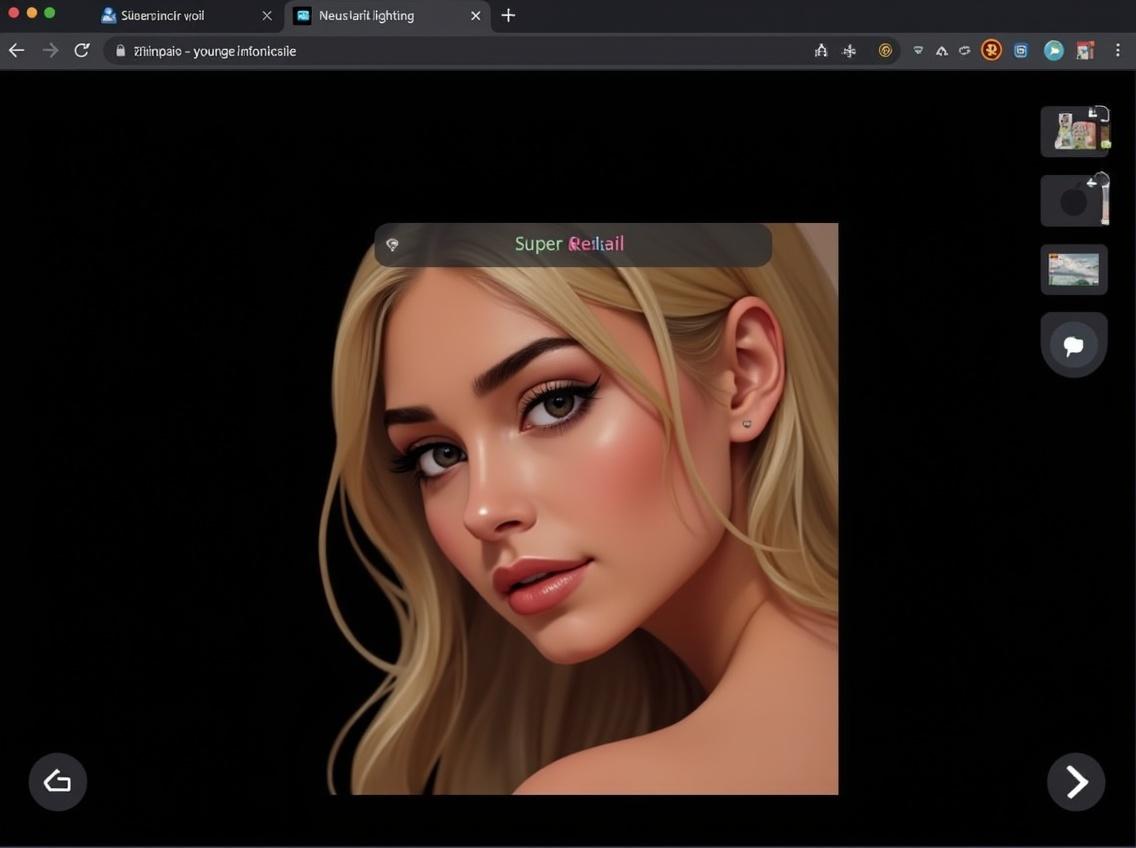Click the teal round arrow extension icon
This screenshot has height=848, width=1136.
tap(1054, 50)
